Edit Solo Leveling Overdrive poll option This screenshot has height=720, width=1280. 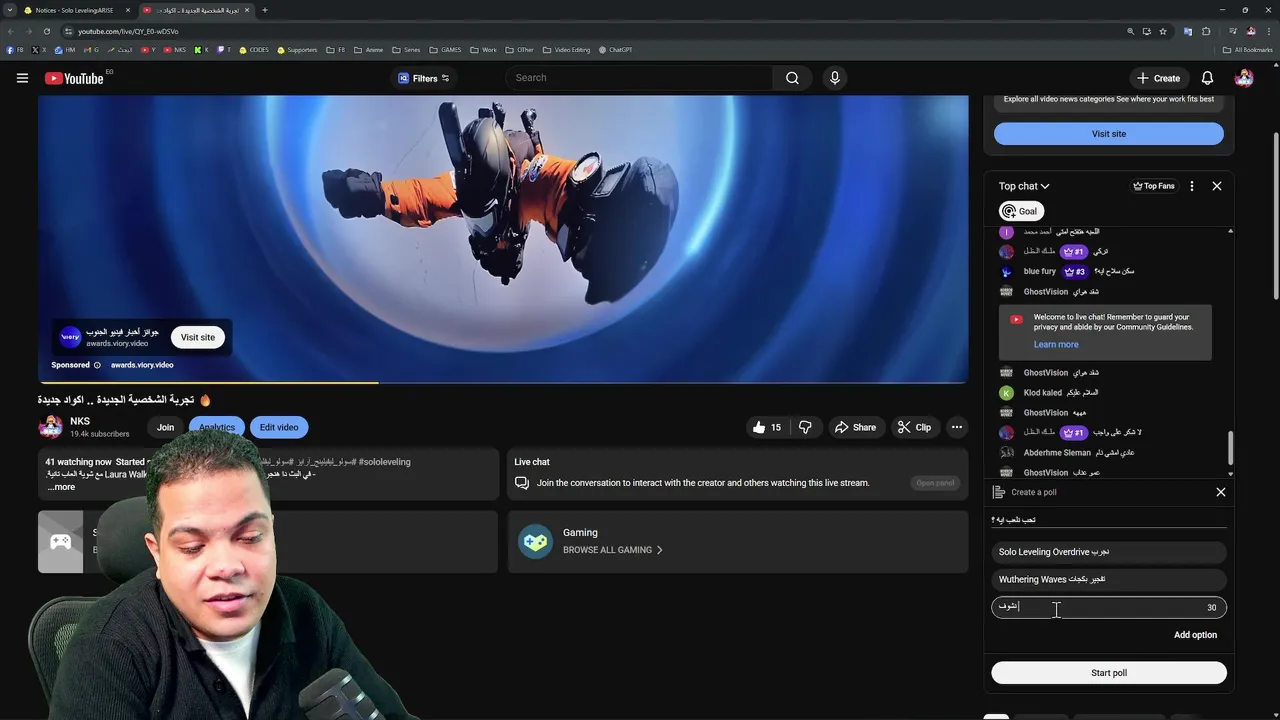tap(1109, 552)
